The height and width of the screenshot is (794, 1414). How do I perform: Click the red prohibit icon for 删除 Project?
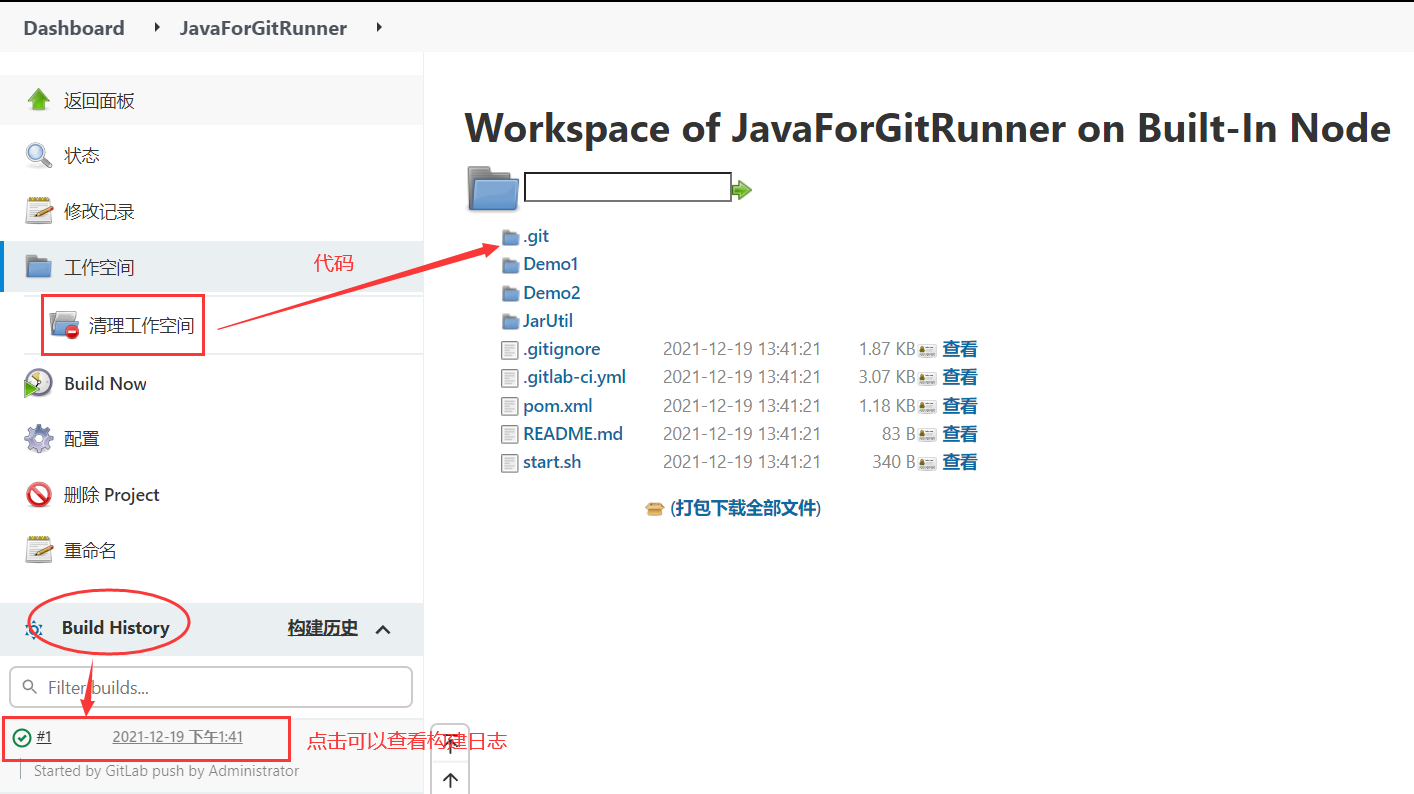pos(38,494)
